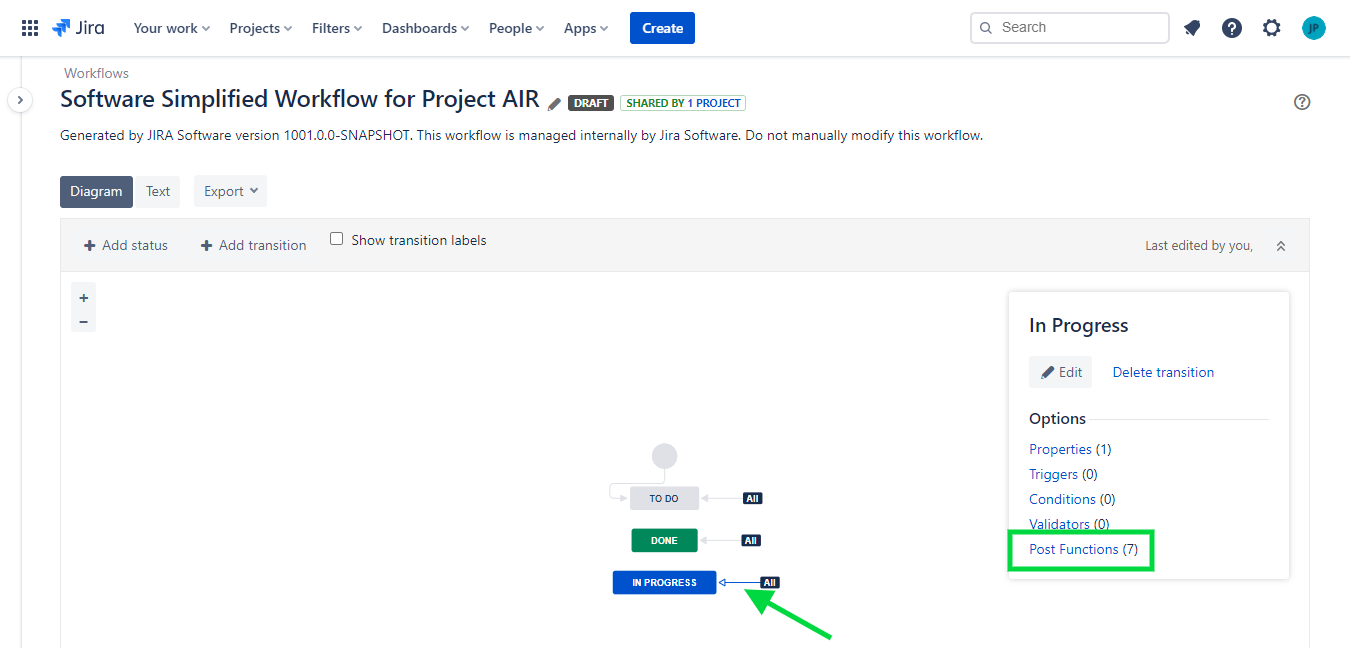Expand the collapsed left sidebar chevron
The image size is (1350, 648).
click(19, 100)
